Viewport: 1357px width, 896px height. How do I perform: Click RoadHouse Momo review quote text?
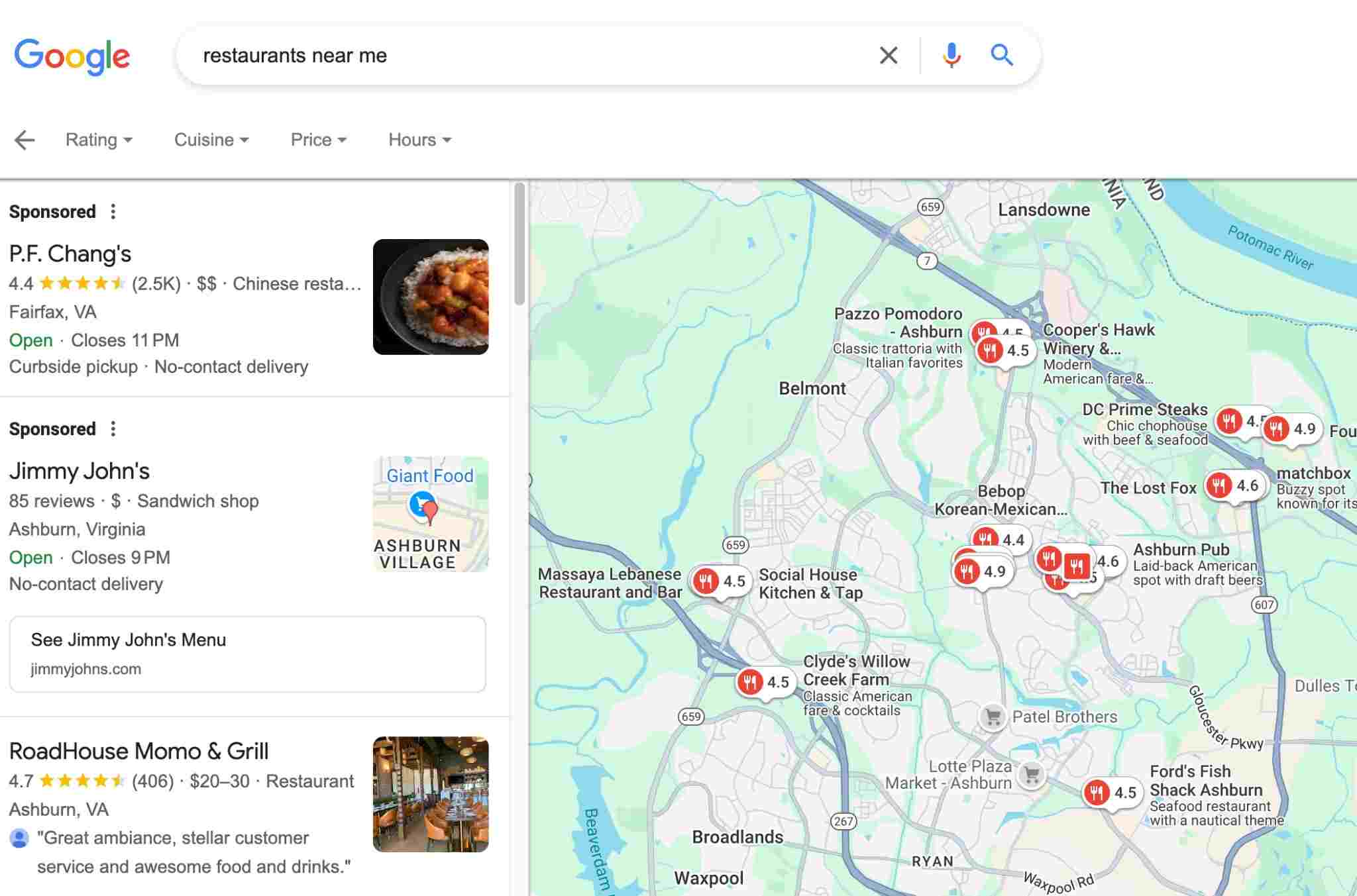(193, 852)
